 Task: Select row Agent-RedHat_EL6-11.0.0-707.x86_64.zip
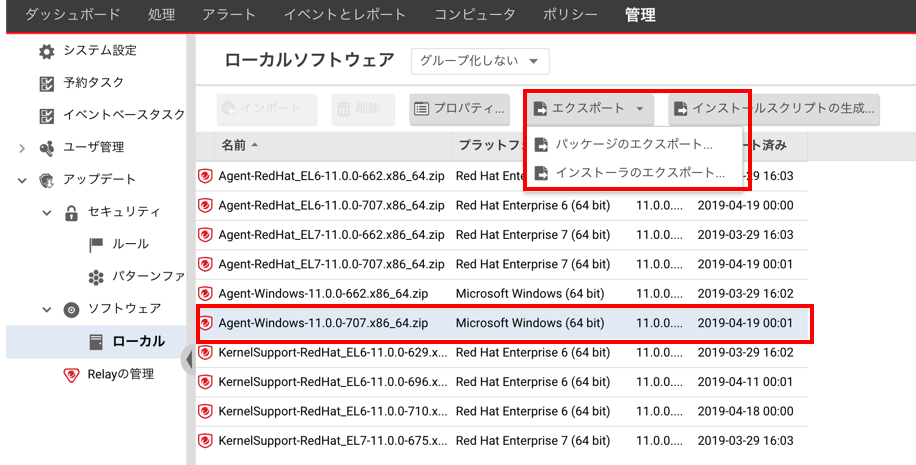(502, 206)
